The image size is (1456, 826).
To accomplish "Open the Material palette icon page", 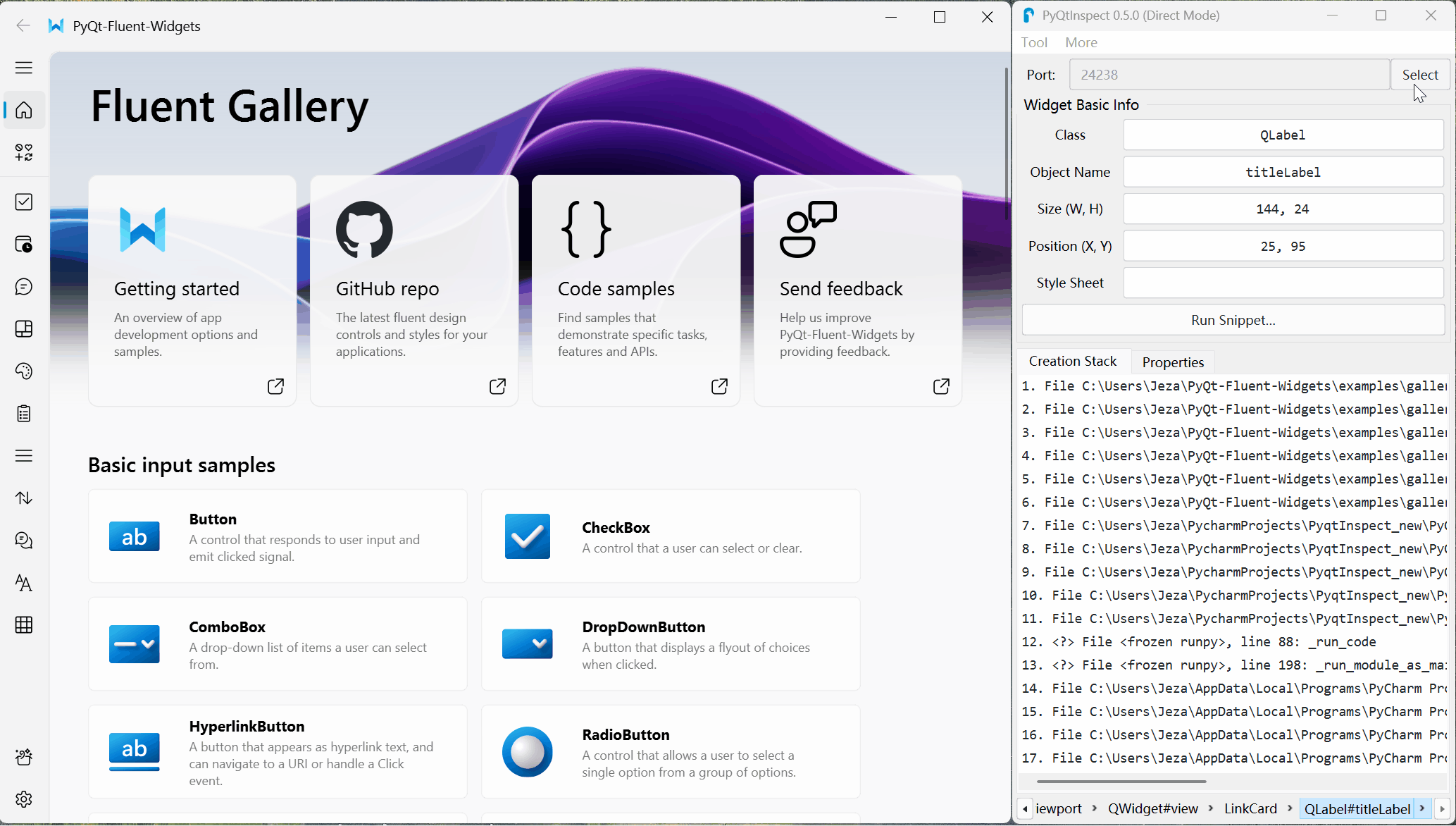I will [x=24, y=371].
